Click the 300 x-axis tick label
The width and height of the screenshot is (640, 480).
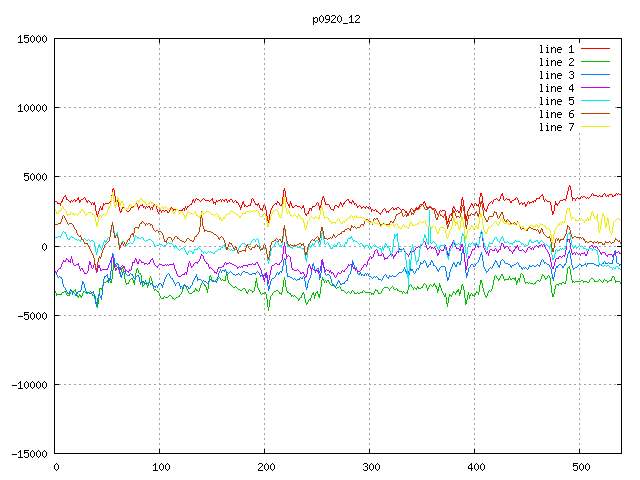pos(370,467)
